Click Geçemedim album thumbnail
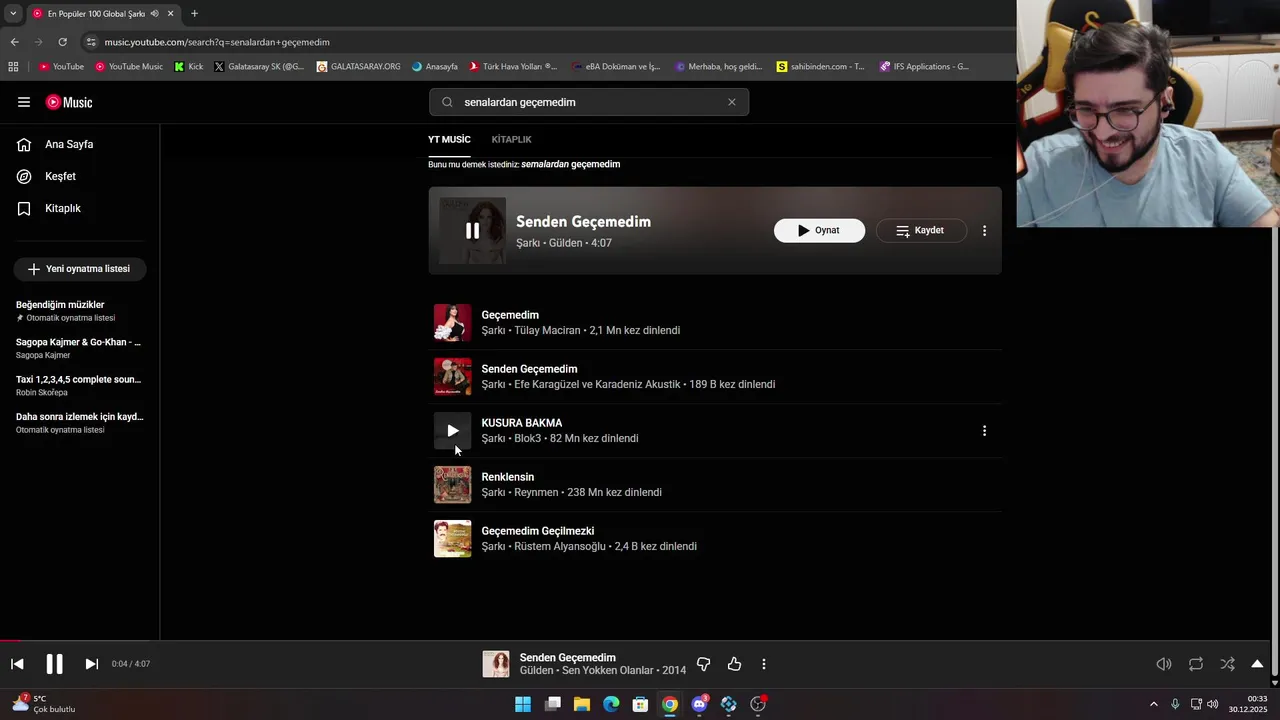 452,323
